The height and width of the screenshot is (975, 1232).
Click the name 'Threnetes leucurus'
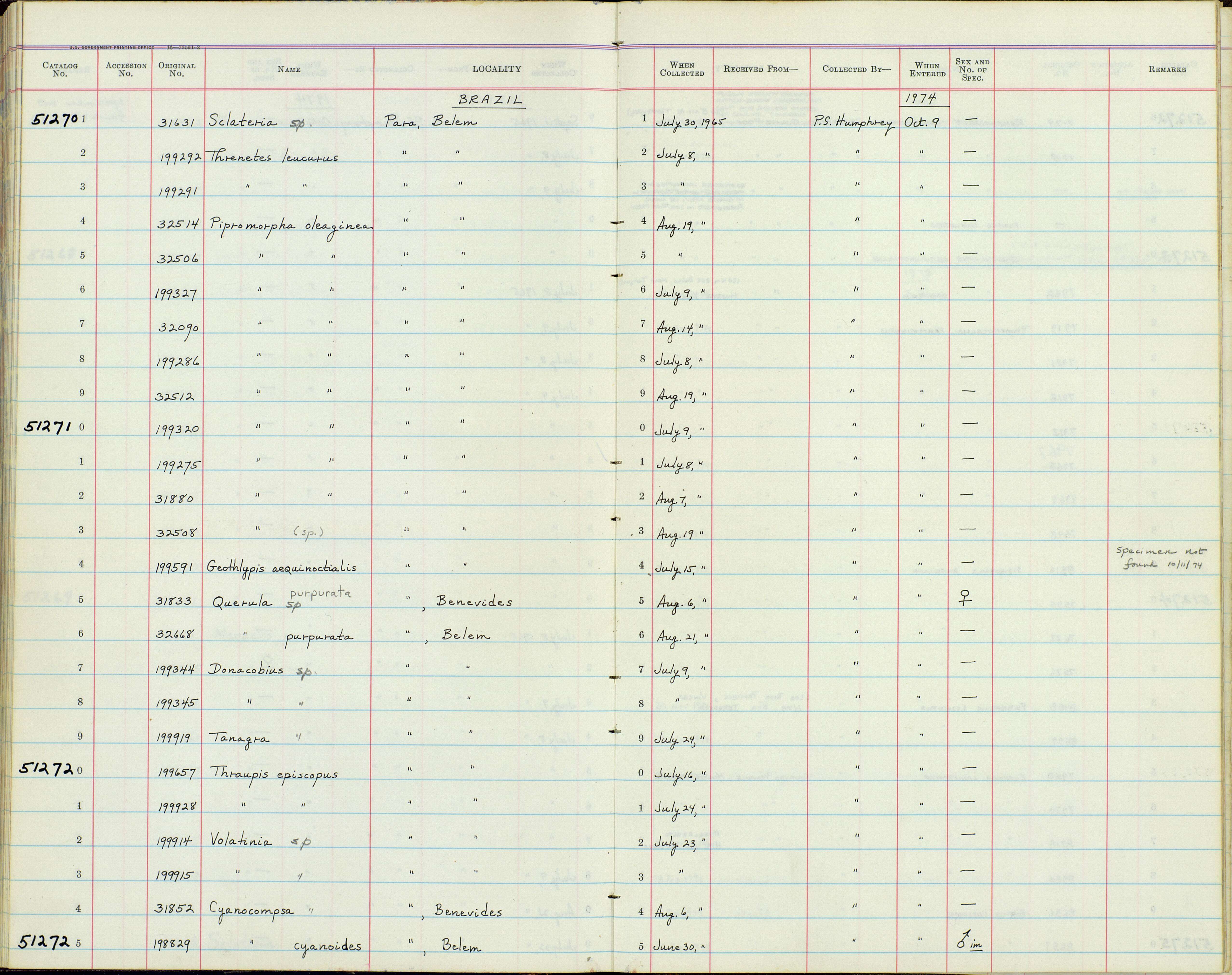click(273, 157)
